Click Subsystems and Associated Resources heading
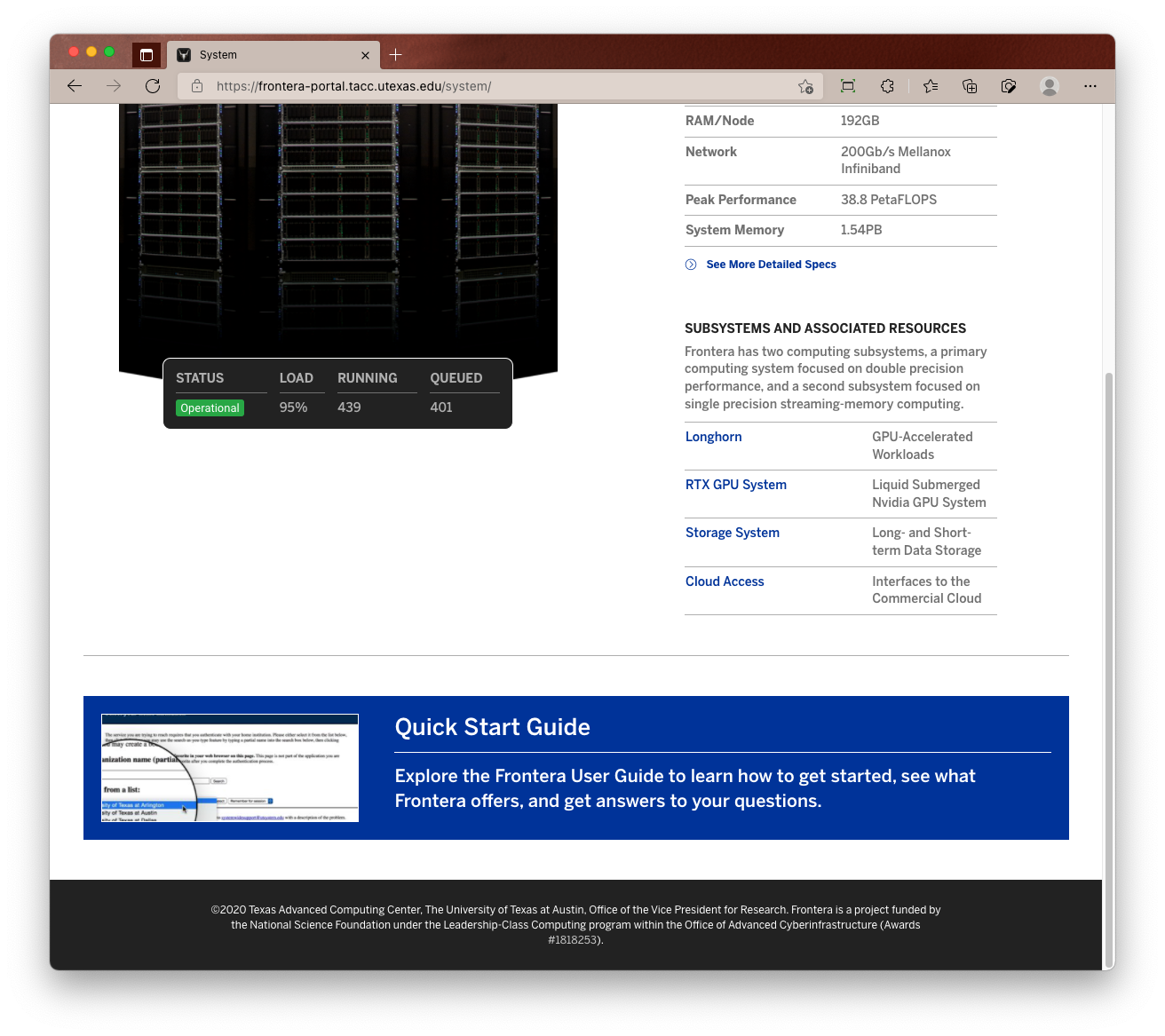 (x=826, y=328)
